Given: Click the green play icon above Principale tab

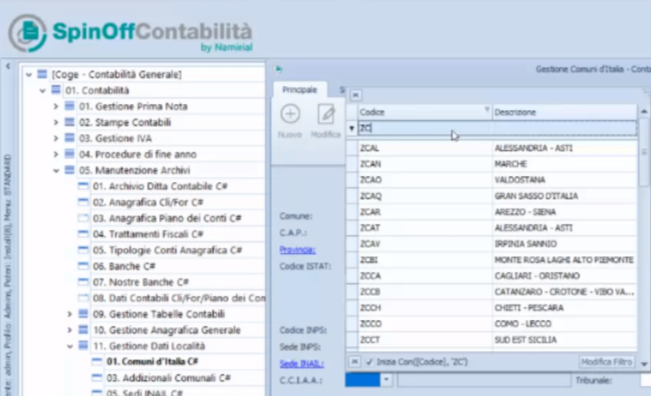Looking at the screenshot, I should 279,69.
